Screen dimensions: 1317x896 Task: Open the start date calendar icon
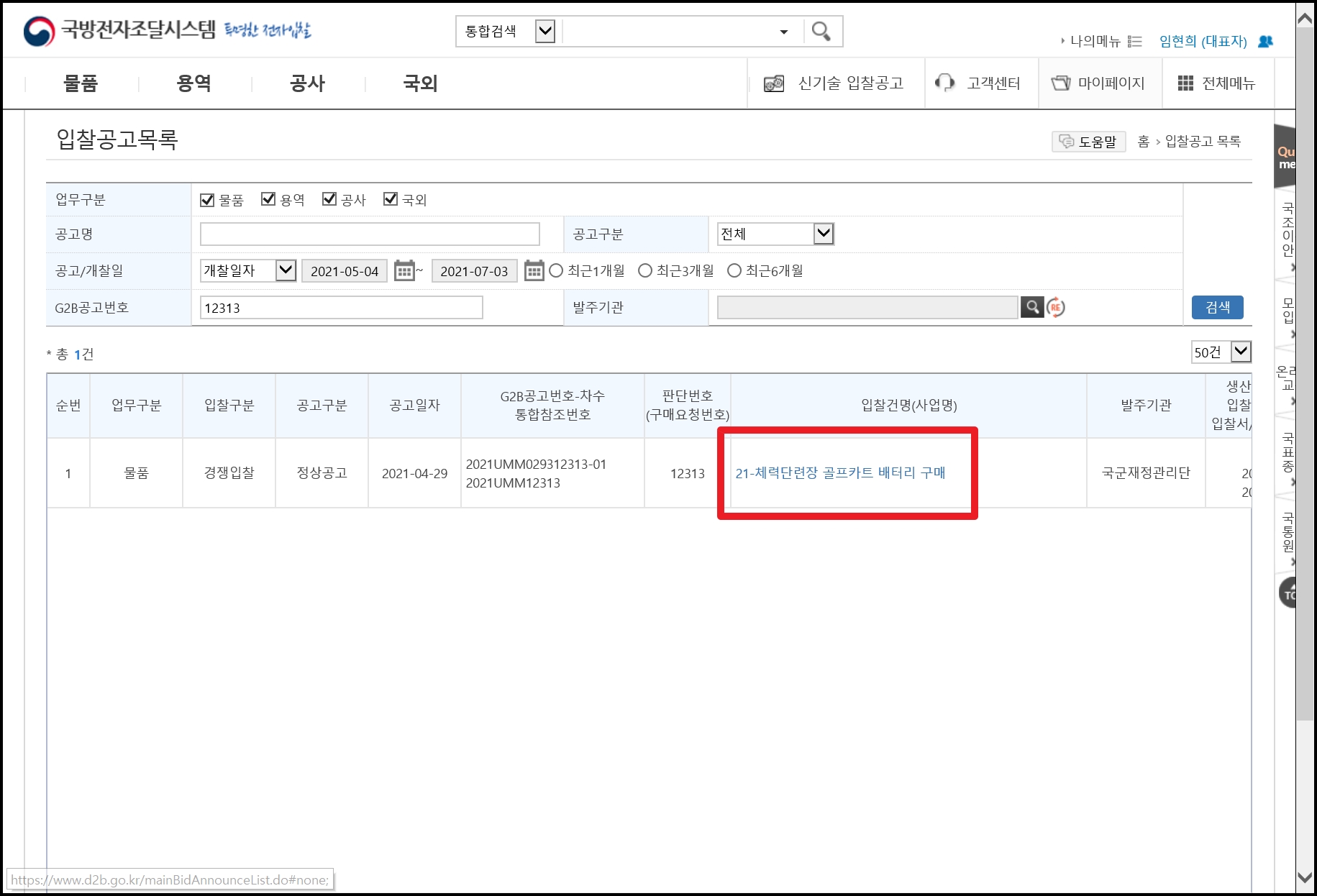click(x=405, y=270)
